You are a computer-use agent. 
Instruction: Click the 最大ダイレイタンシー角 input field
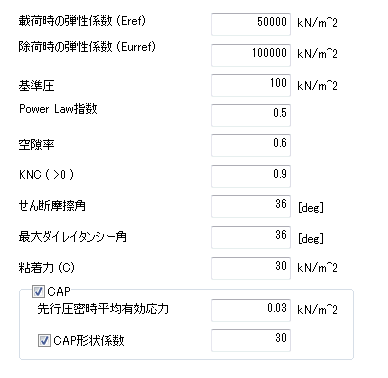251,237
